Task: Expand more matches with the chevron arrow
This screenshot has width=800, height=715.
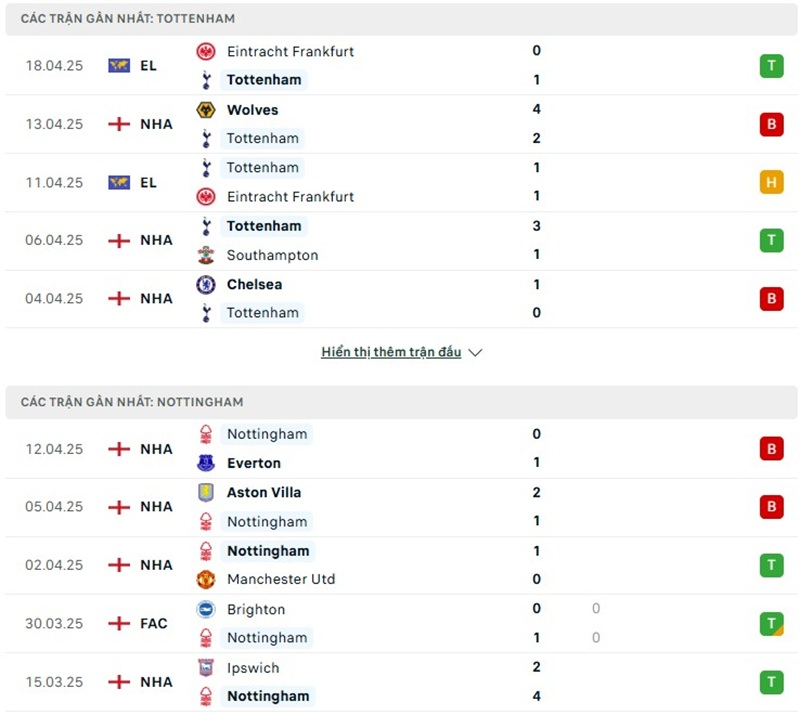Action: tap(475, 353)
